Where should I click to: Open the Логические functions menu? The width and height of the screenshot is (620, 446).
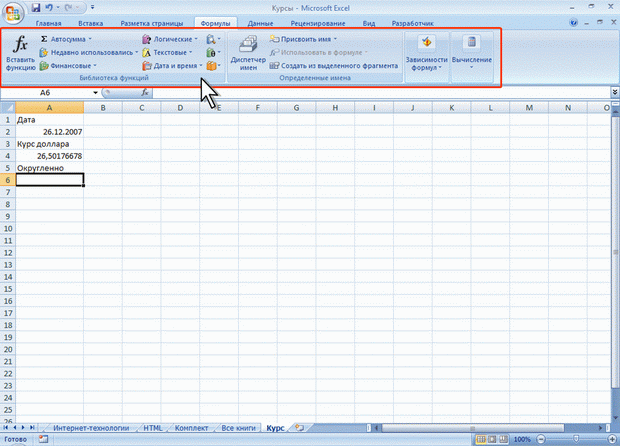[170, 39]
